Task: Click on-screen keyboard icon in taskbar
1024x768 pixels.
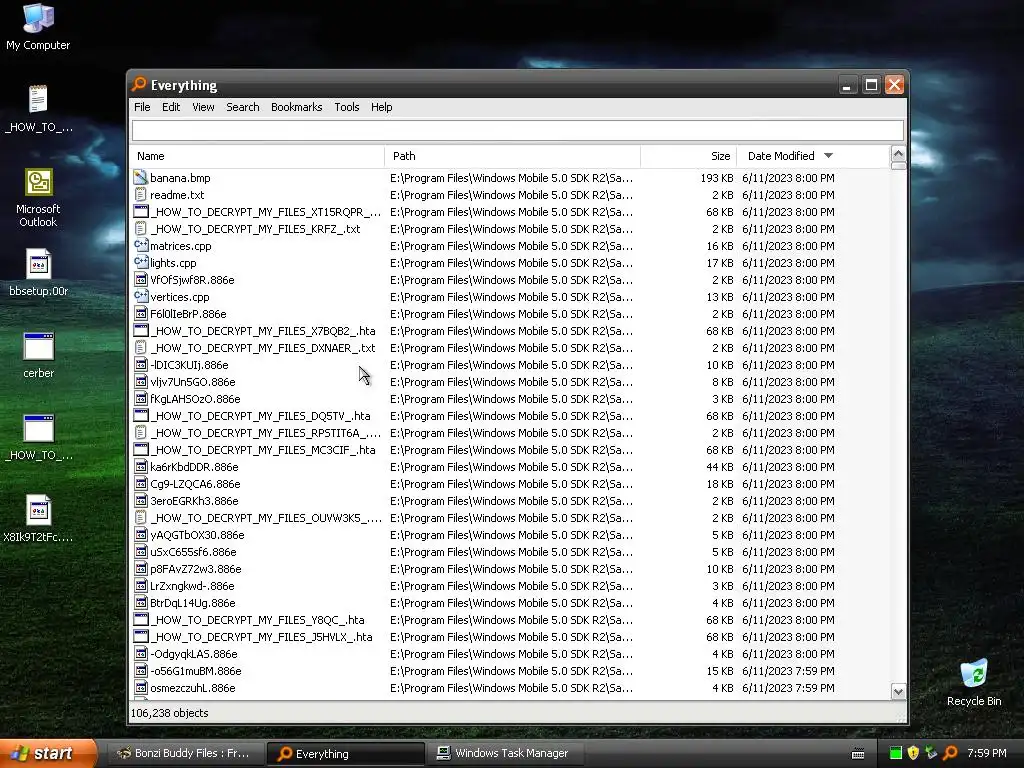Action: coord(858,754)
